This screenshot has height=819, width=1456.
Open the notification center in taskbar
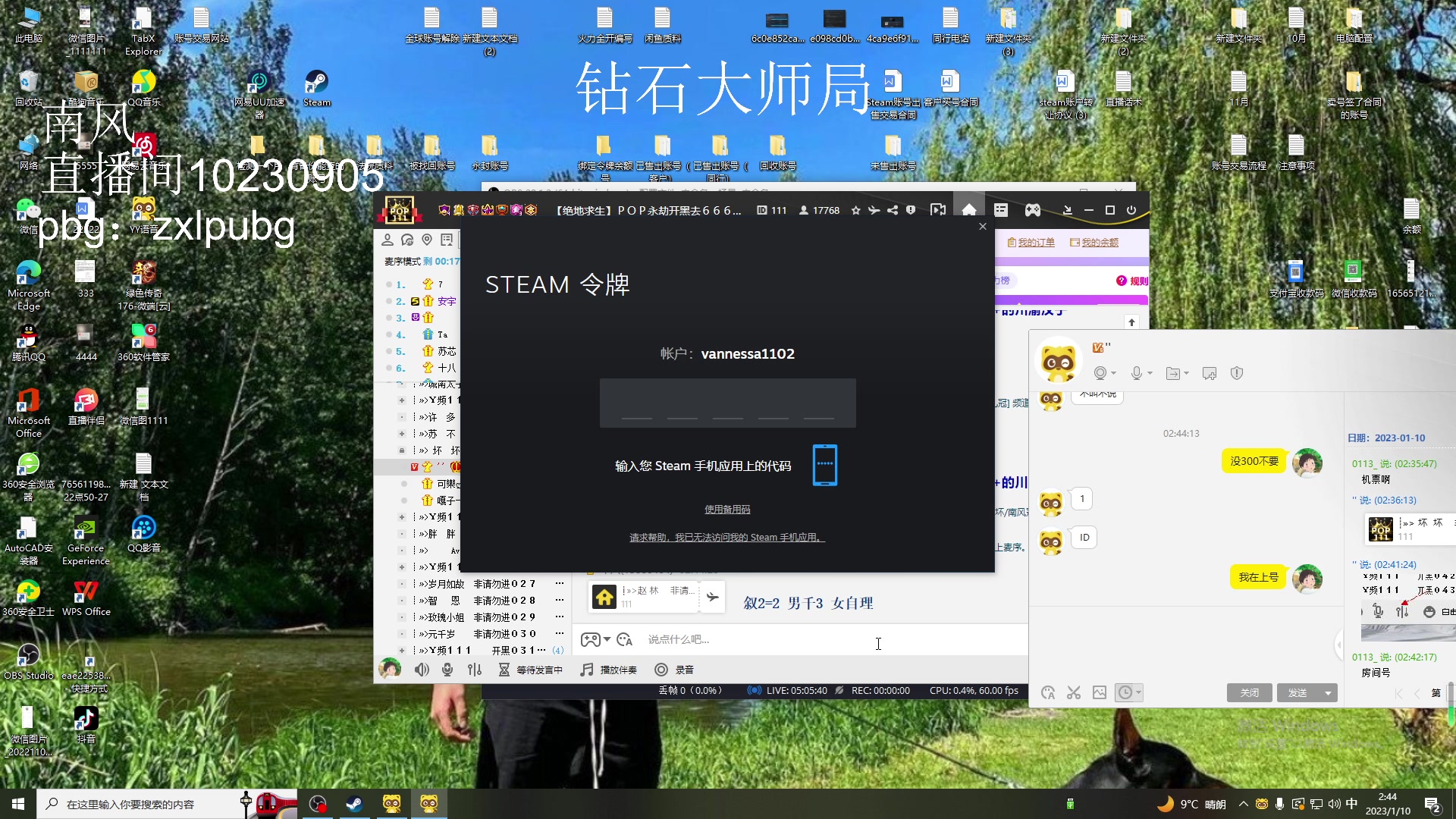[1433, 804]
